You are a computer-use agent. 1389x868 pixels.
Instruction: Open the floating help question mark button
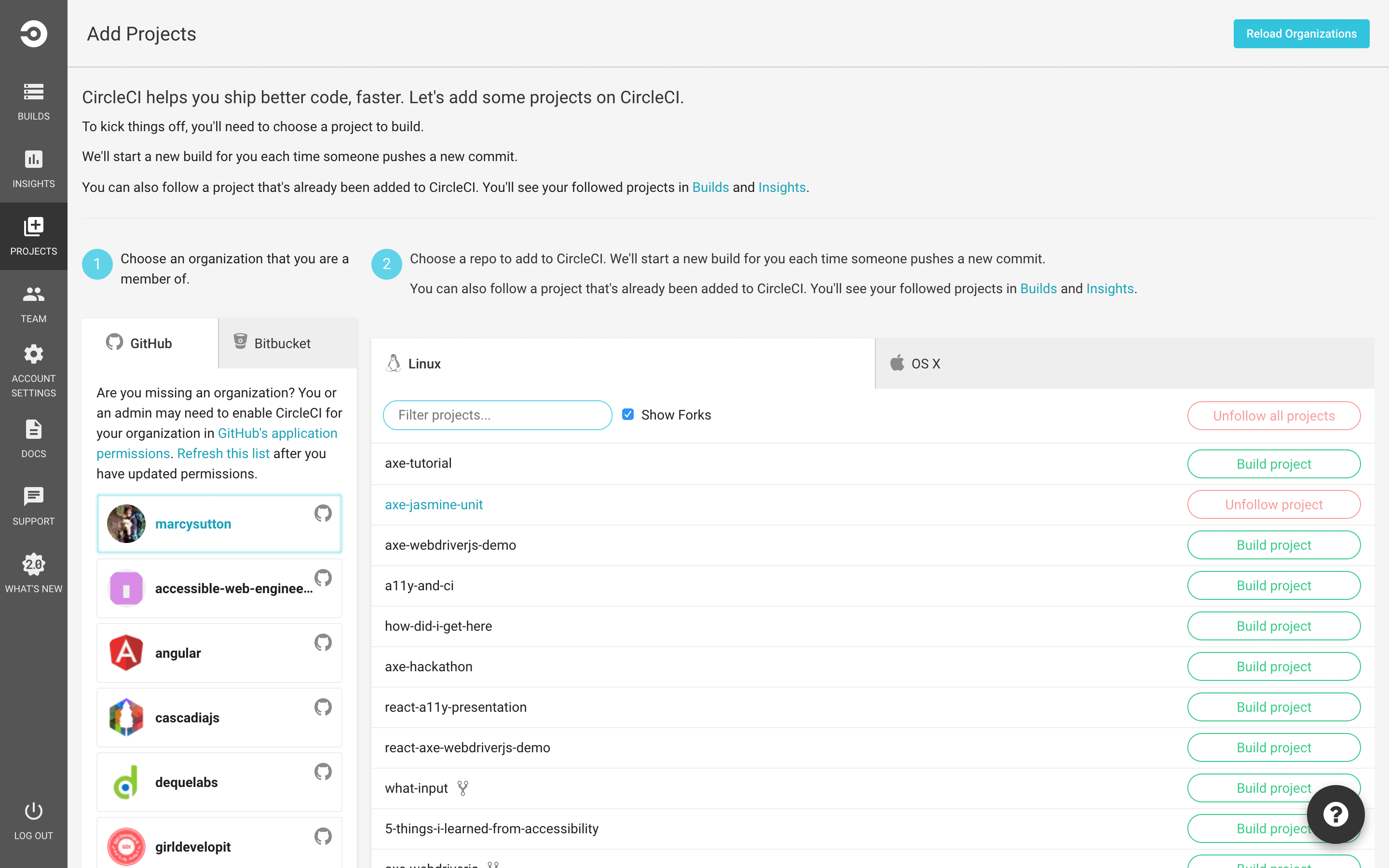(x=1335, y=814)
